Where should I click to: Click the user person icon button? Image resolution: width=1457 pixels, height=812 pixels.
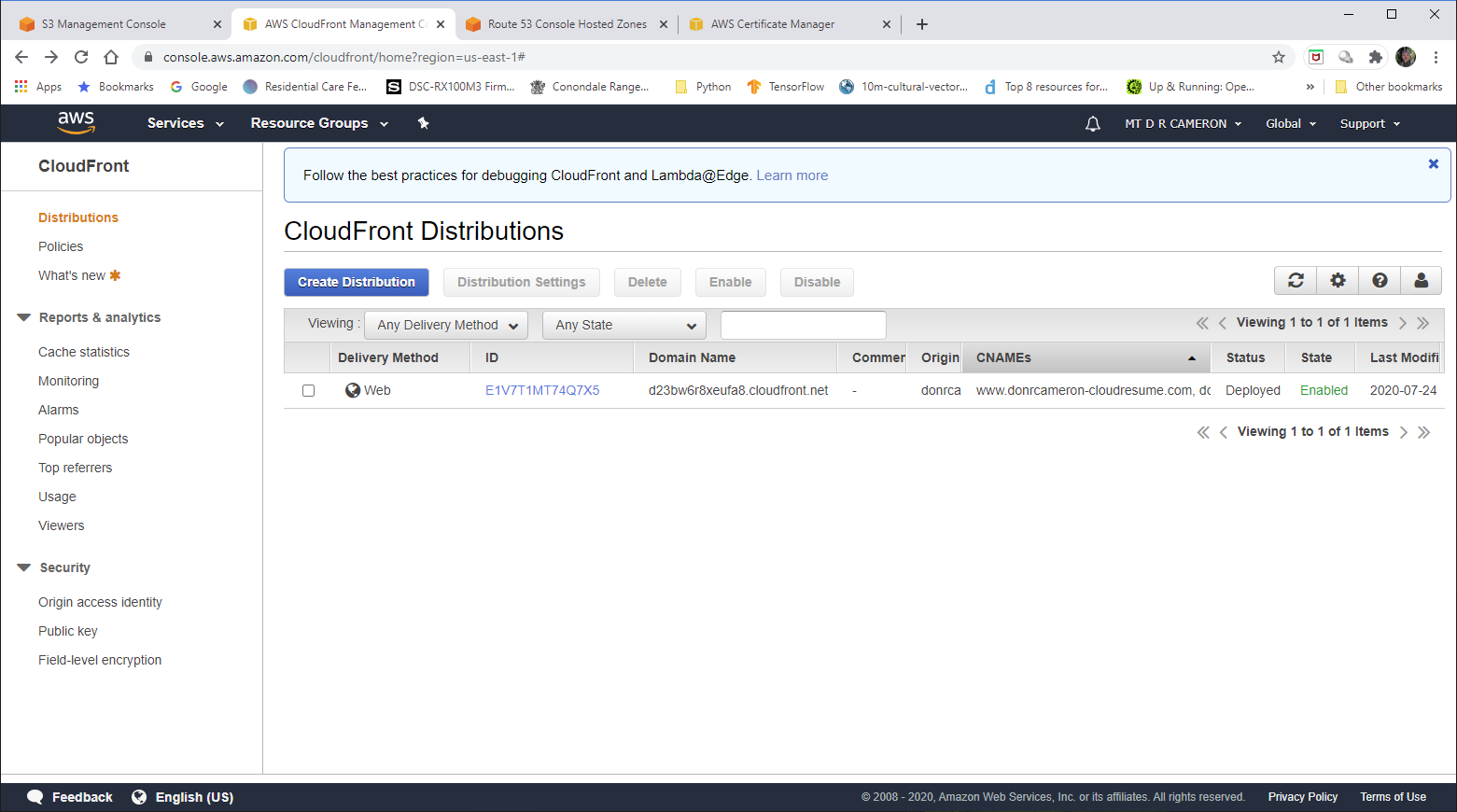click(x=1422, y=280)
